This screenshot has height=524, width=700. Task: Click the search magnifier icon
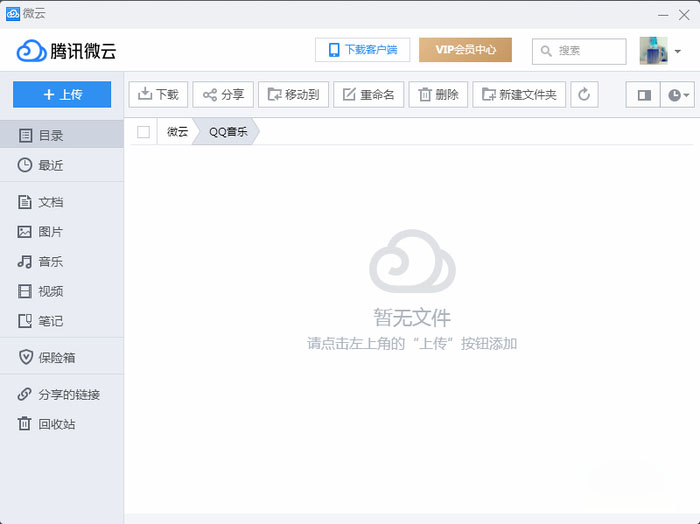(x=546, y=51)
